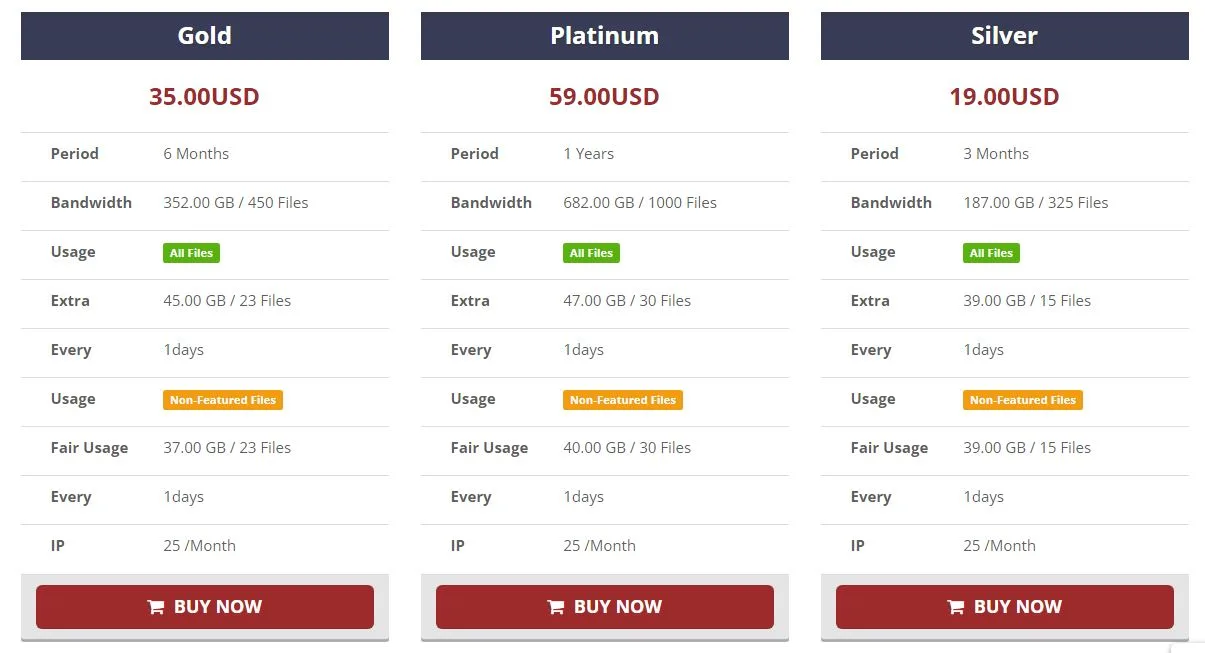
Task: Click the cart icon on Silver's Buy Now
Action: (x=956, y=607)
